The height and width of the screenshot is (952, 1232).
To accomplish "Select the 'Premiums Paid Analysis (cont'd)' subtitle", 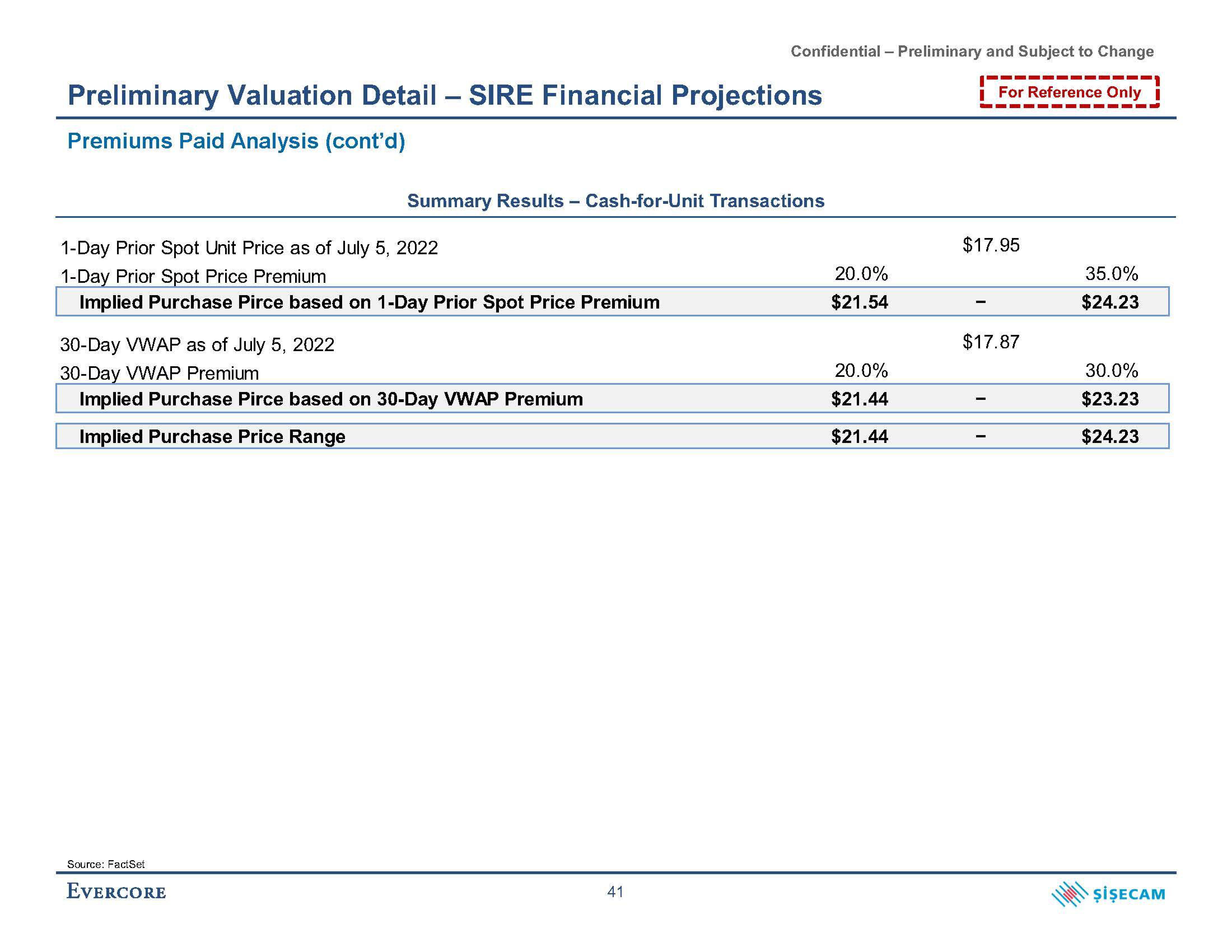I will pos(236,141).
